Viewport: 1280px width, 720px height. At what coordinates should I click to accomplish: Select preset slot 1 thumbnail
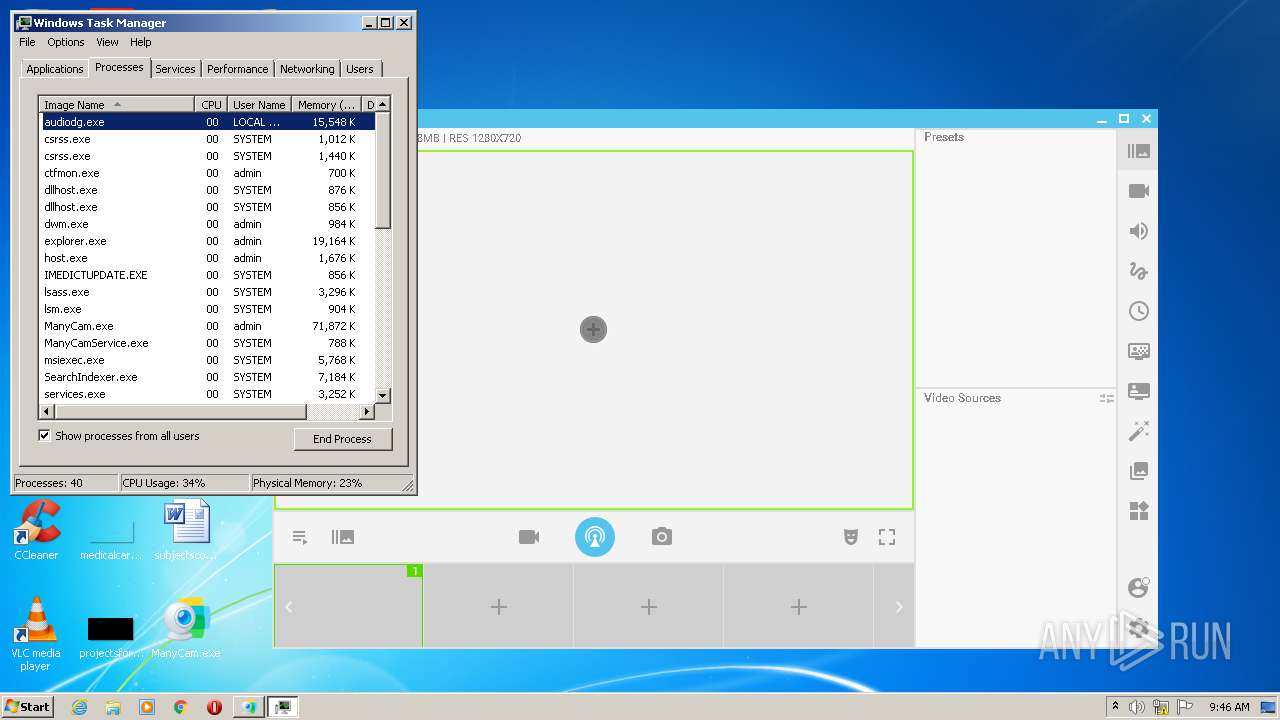point(348,606)
